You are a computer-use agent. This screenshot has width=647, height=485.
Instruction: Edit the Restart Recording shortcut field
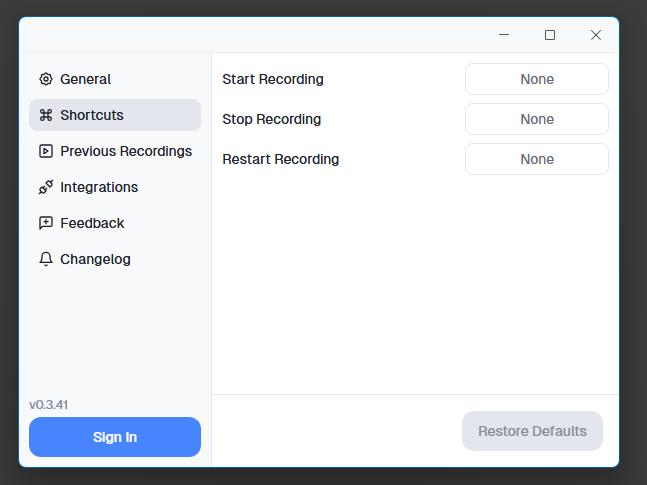[x=537, y=159]
